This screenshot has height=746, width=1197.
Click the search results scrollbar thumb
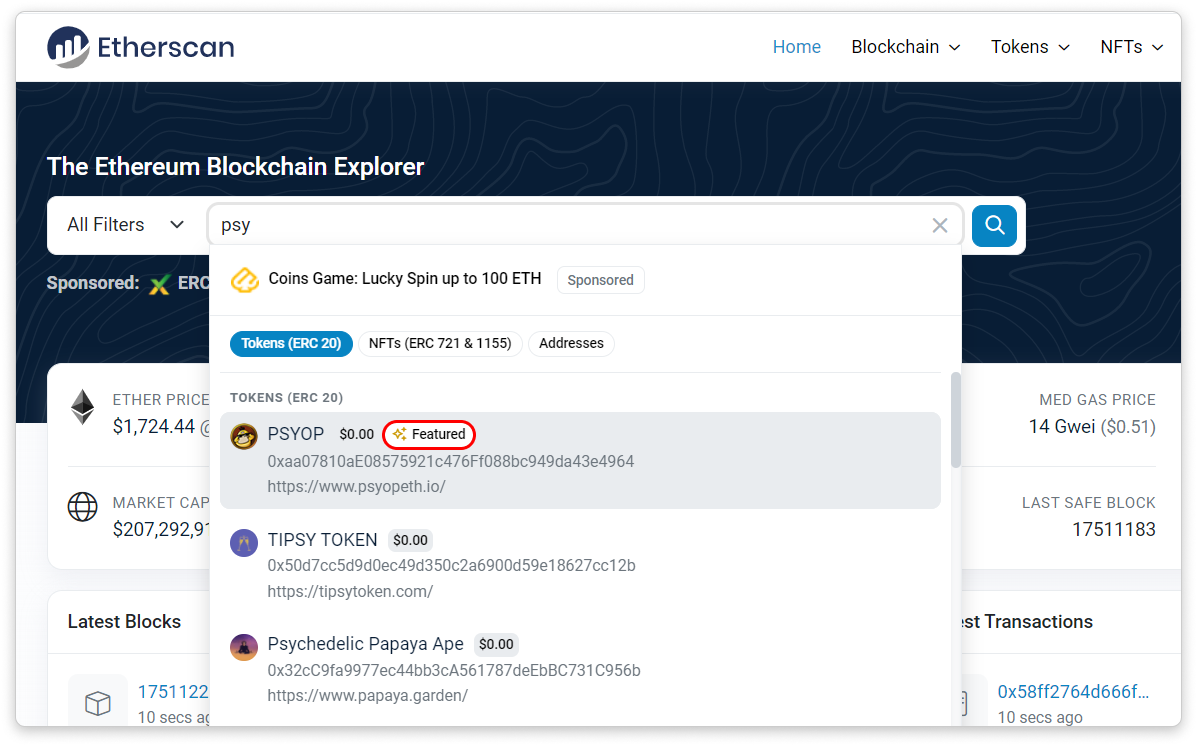coord(955,420)
